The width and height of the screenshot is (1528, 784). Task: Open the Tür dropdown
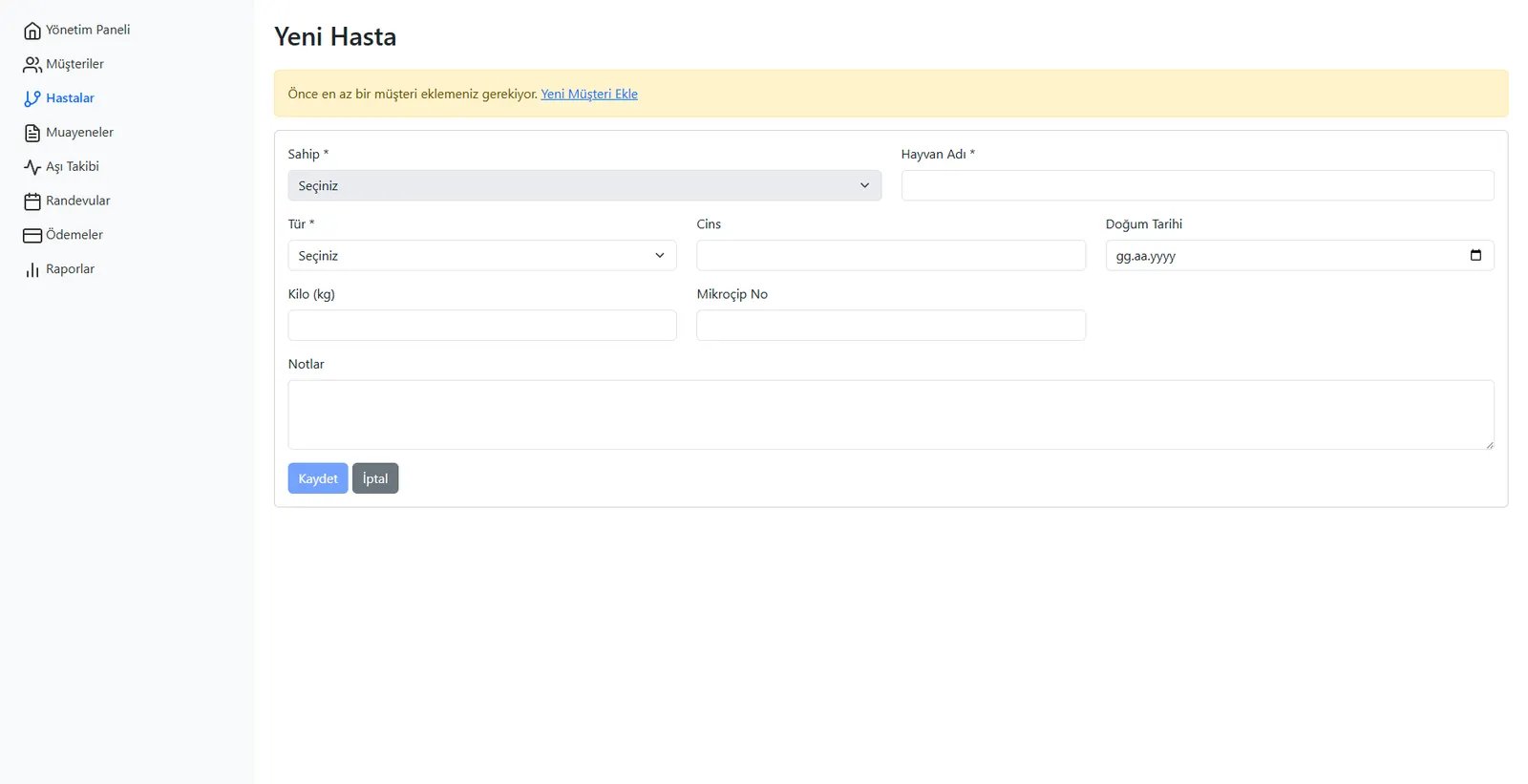pyautogui.click(x=482, y=255)
